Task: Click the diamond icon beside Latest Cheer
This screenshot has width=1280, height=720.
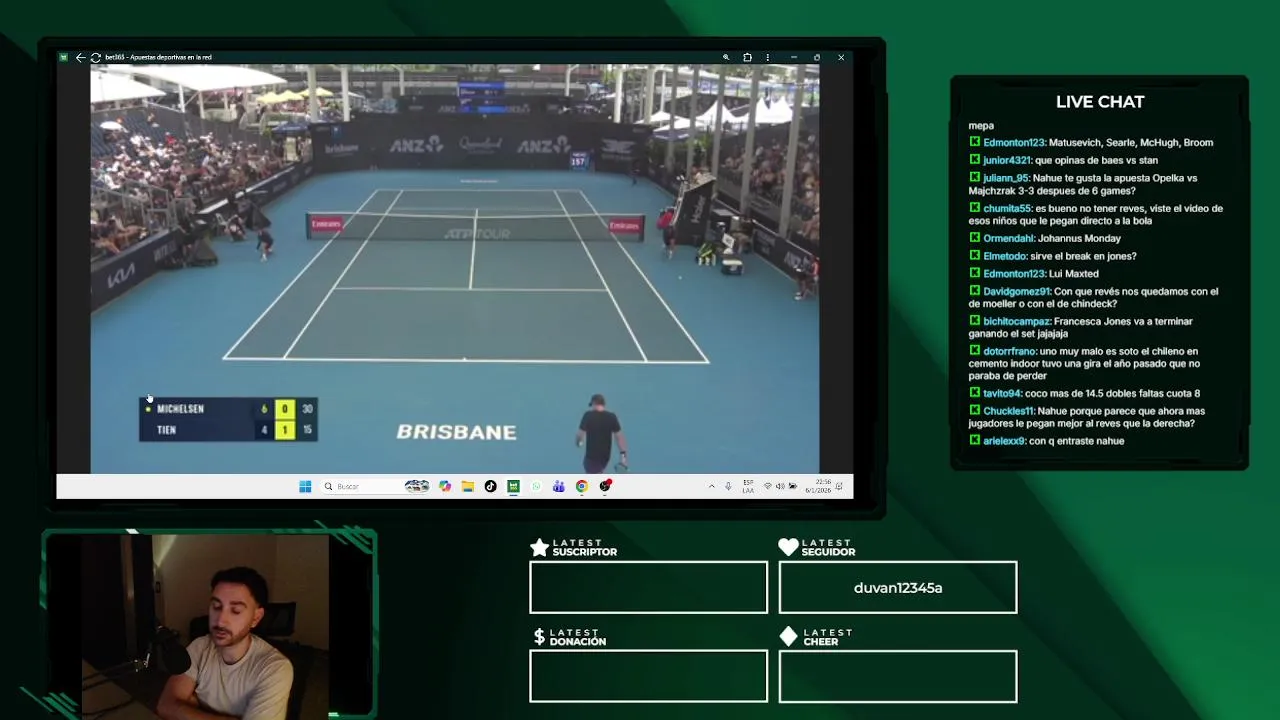Action: (x=788, y=637)
